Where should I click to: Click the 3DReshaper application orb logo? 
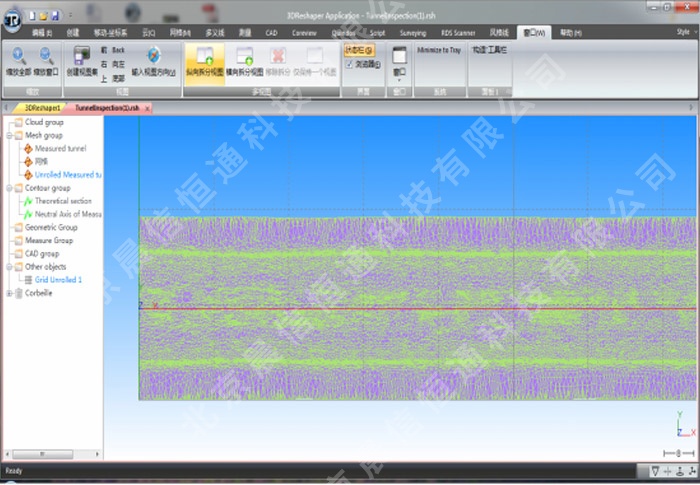coord(12,20)
